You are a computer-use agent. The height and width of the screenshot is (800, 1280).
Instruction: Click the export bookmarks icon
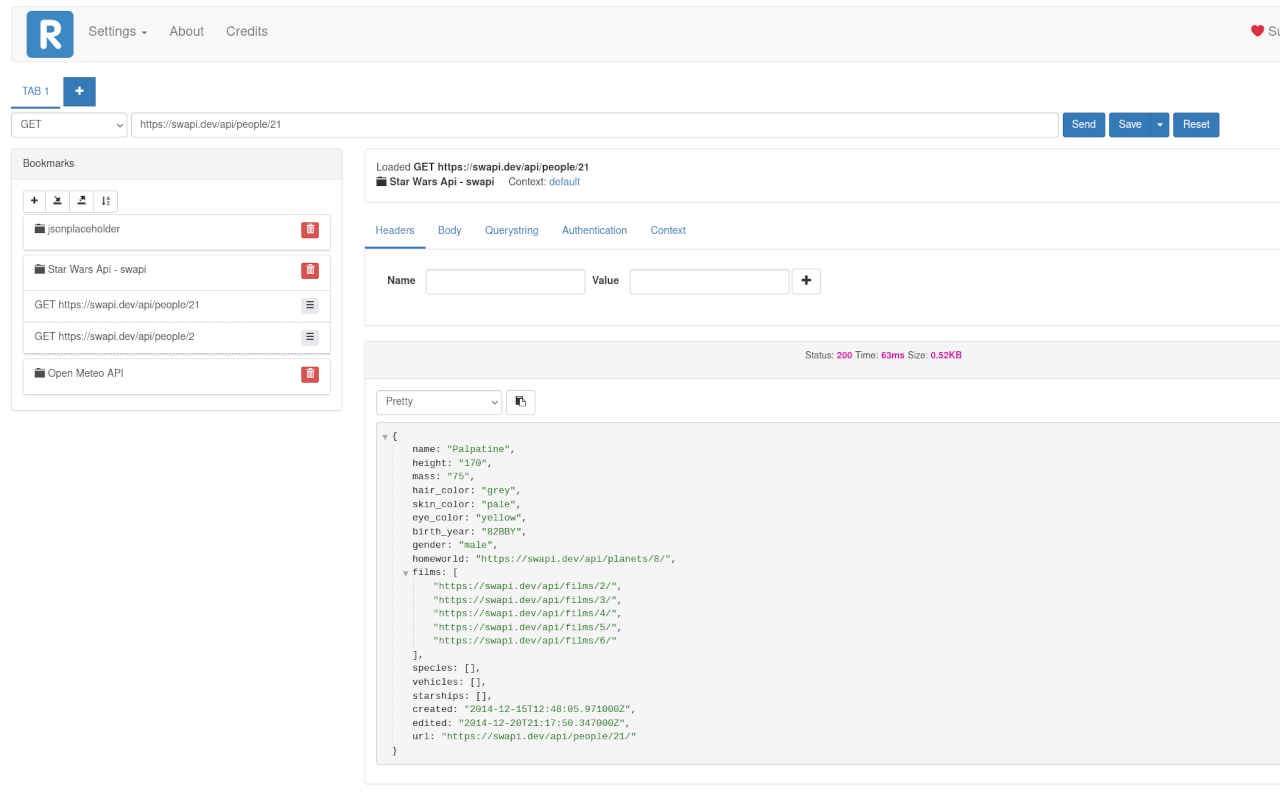(82, 201)
